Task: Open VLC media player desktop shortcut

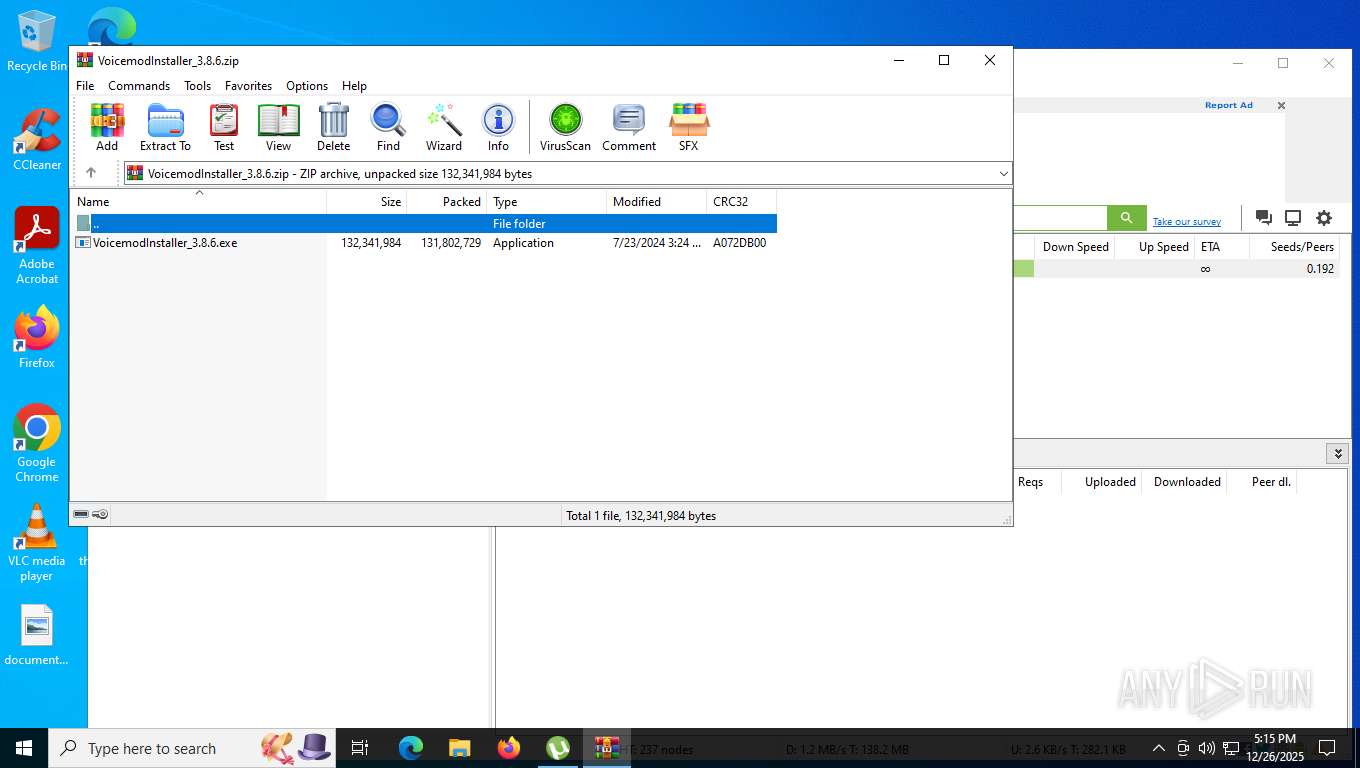Action: point(37,543)
